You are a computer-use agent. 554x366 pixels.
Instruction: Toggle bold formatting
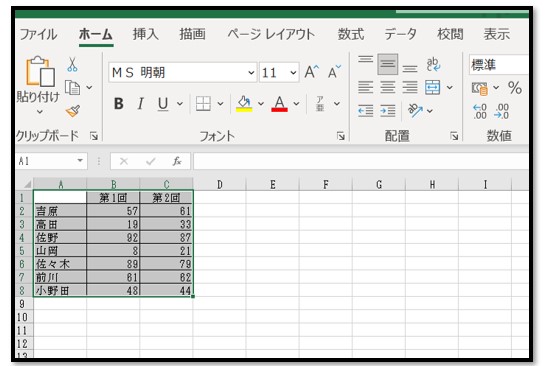pos(119,104)
